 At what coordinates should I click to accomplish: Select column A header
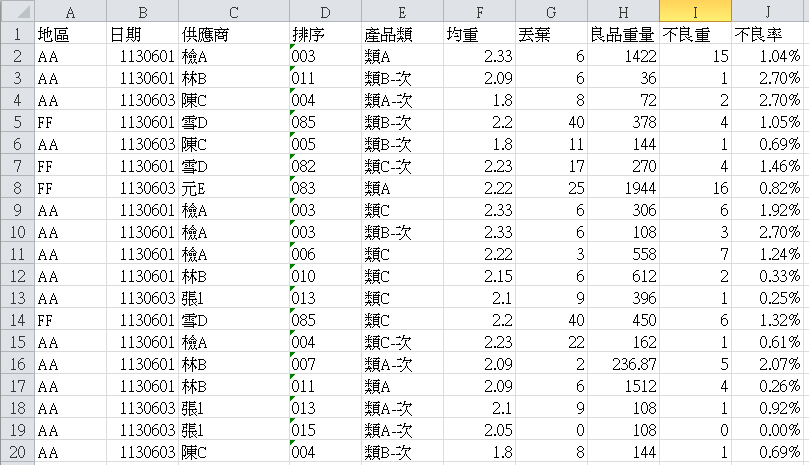pos(71,11)
